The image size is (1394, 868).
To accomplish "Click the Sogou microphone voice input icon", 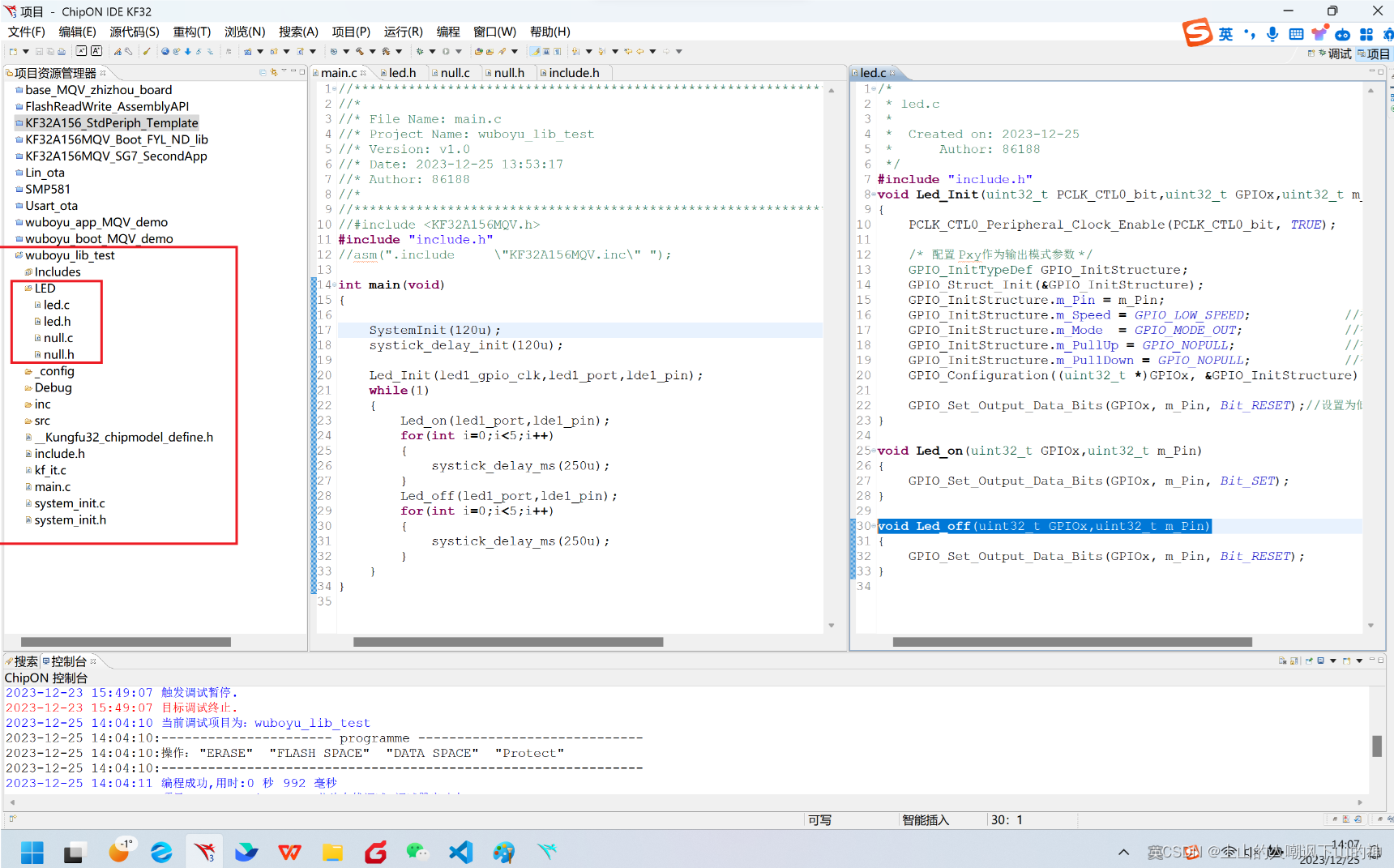I will click(x=1272, y=34).
